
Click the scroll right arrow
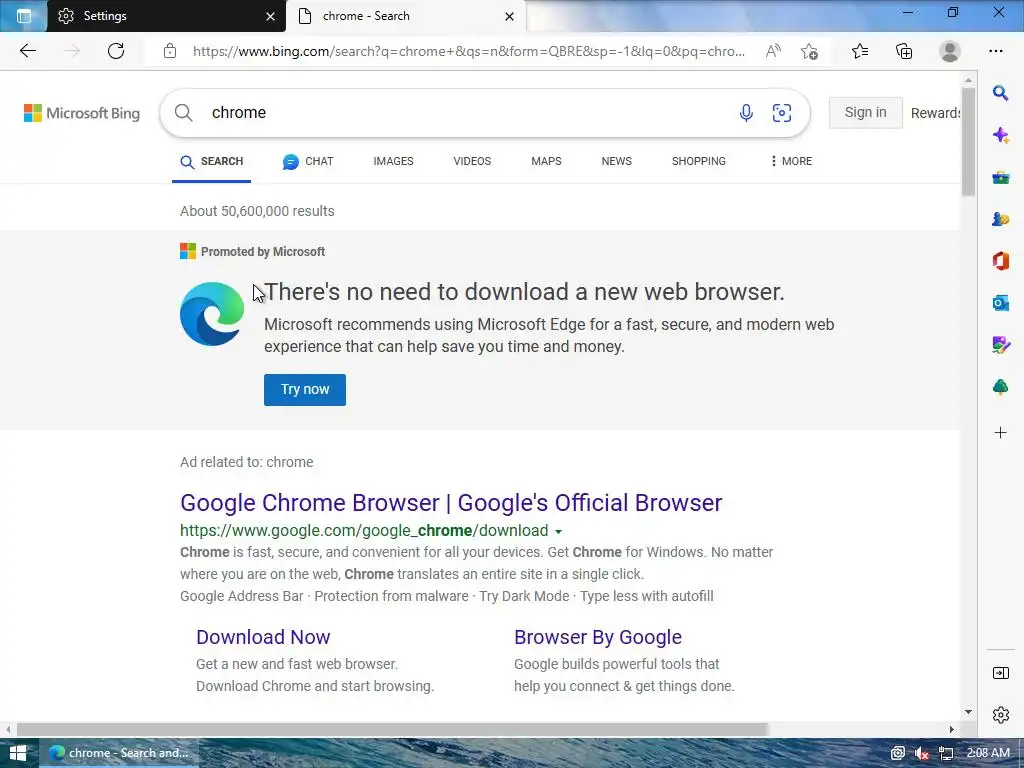click(952, 729)
